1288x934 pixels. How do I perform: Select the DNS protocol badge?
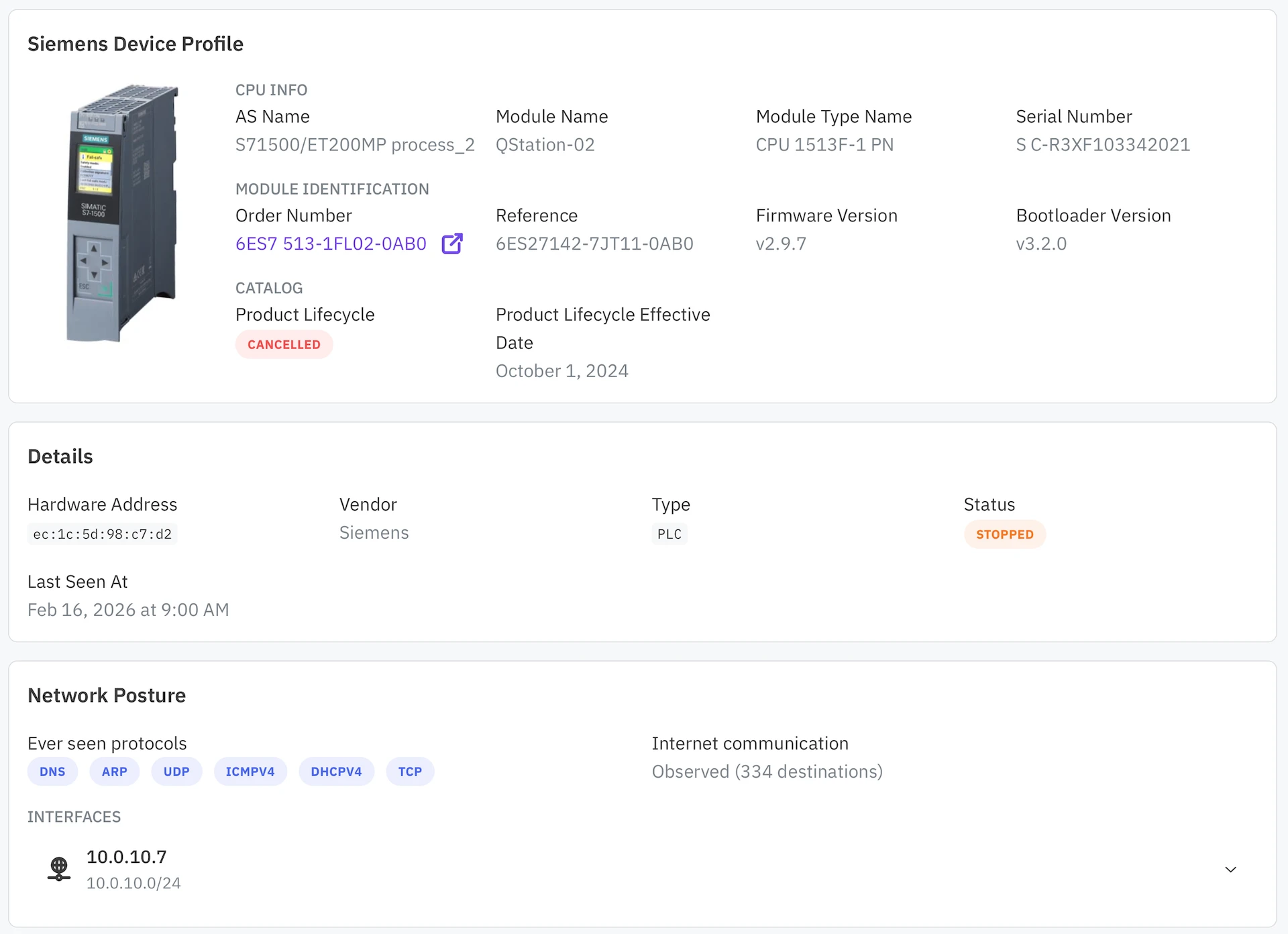click(52, 771)
